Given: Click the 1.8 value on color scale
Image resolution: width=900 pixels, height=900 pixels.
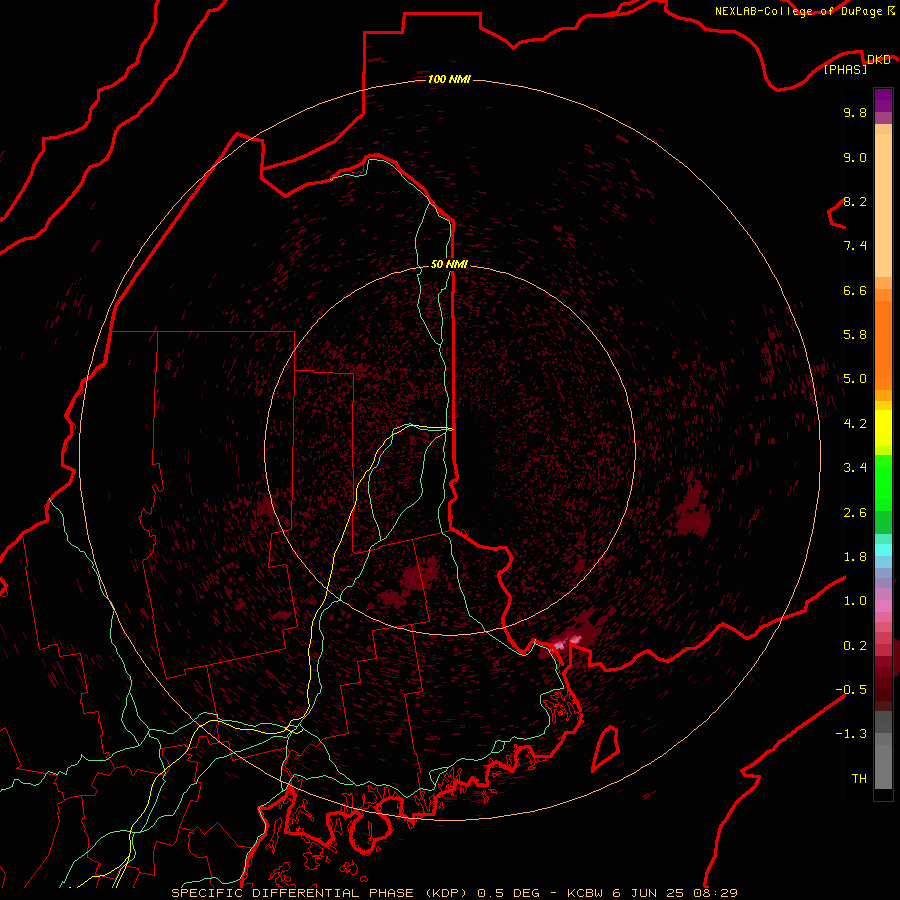Looking at the screenshot, I should (x=855, y=557).
